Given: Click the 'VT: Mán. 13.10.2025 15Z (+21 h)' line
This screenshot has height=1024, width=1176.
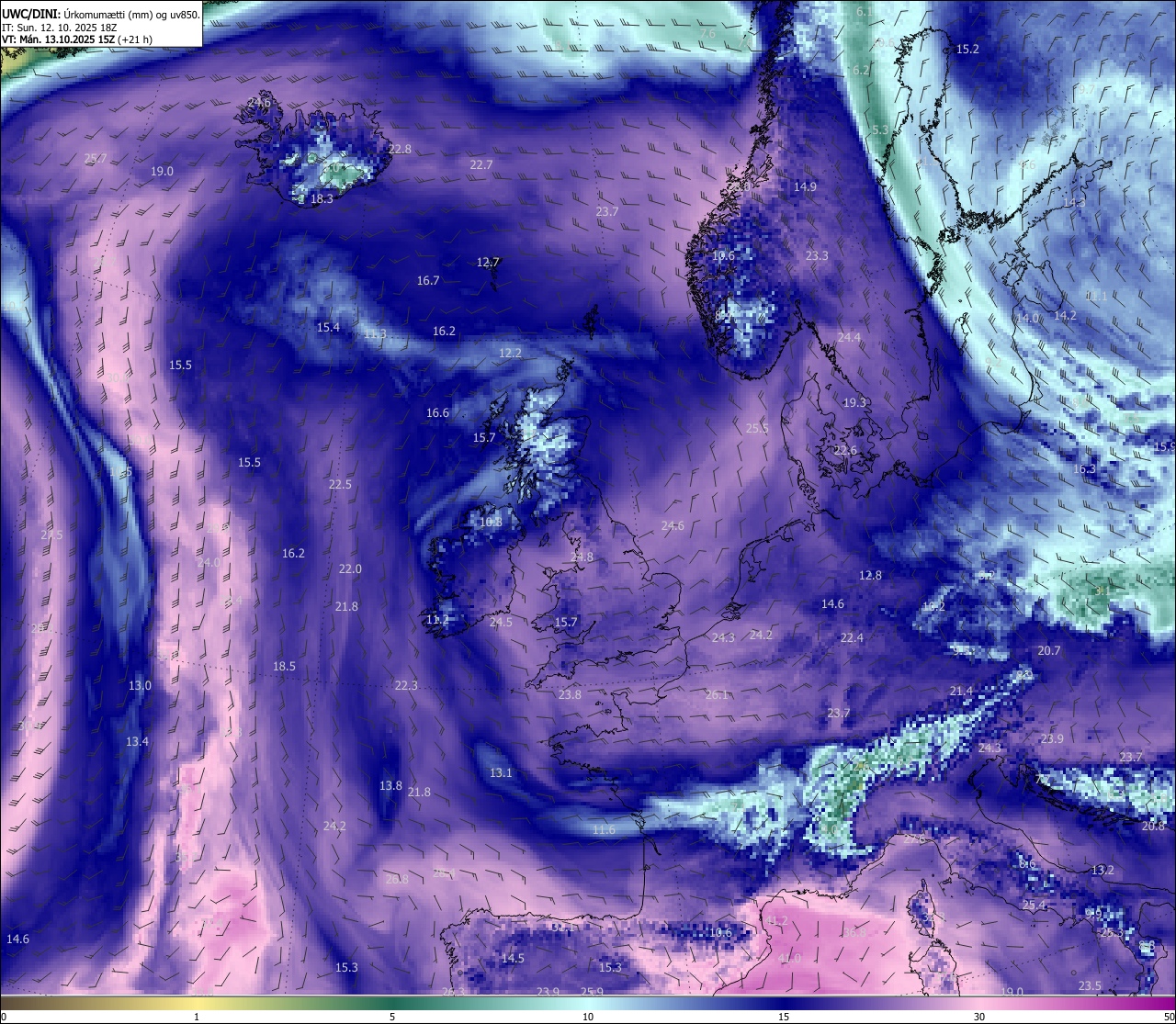Looking at the screenshot, I should coord(77,39).
